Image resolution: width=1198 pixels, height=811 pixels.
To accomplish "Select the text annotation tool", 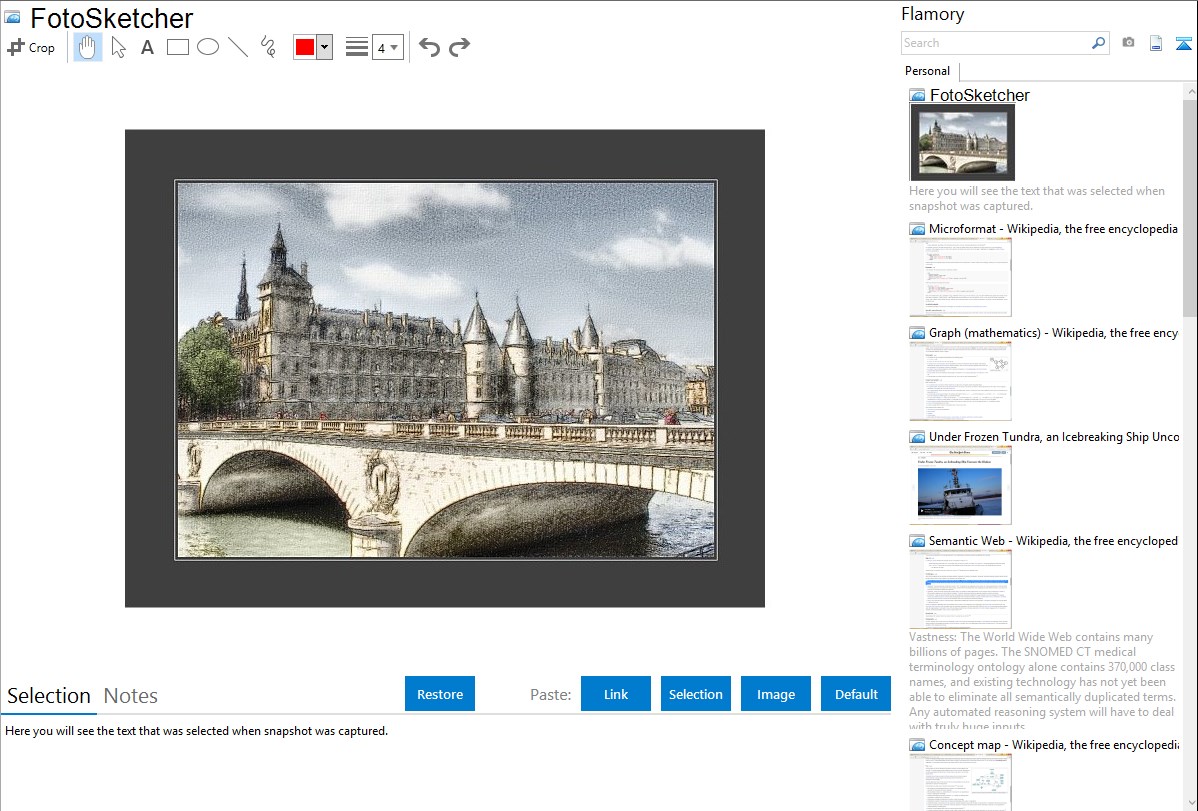I will [x=147, y=47].
